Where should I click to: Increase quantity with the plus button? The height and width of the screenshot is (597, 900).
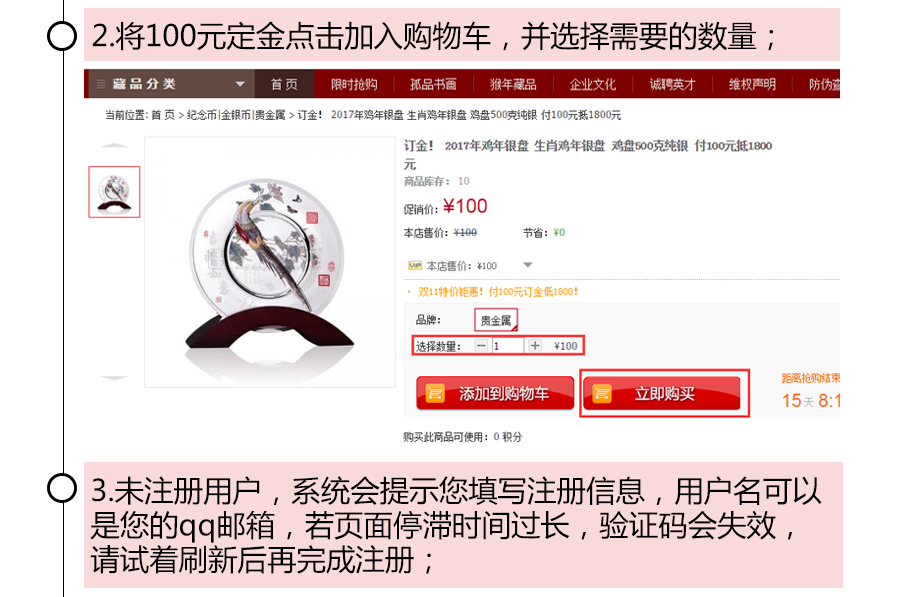(535, 346)
